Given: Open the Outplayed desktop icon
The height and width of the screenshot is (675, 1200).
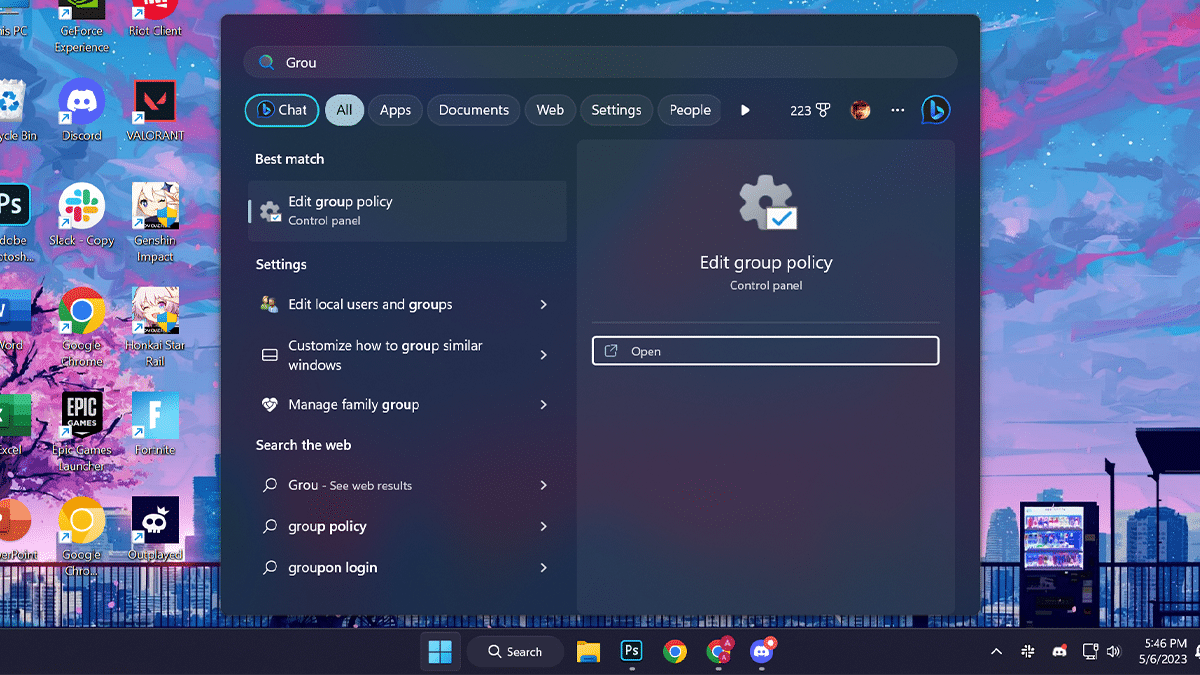Looking at the screenshot, I should [155, 529].
